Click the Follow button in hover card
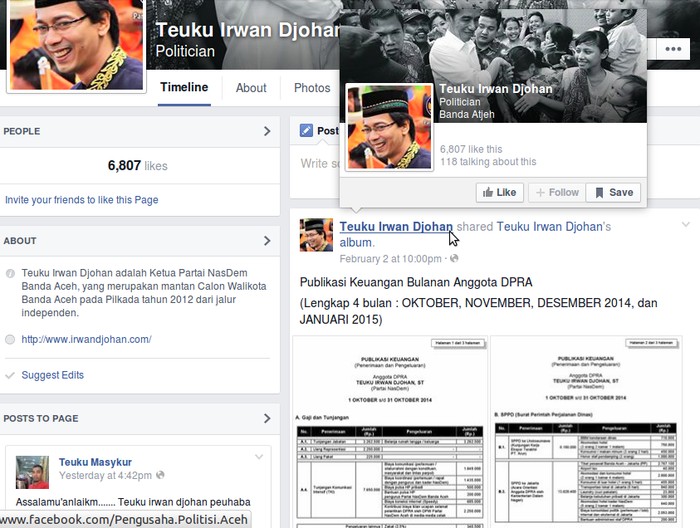The height and width of the screenshot is (528, 700). [557, 192]
